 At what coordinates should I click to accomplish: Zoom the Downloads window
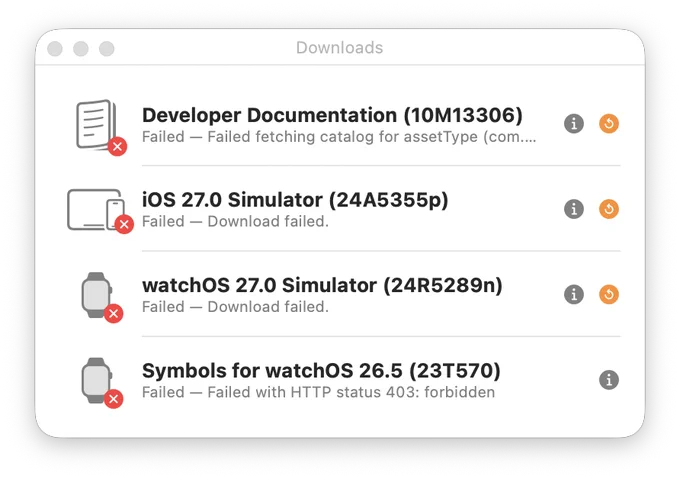point(107,49)
